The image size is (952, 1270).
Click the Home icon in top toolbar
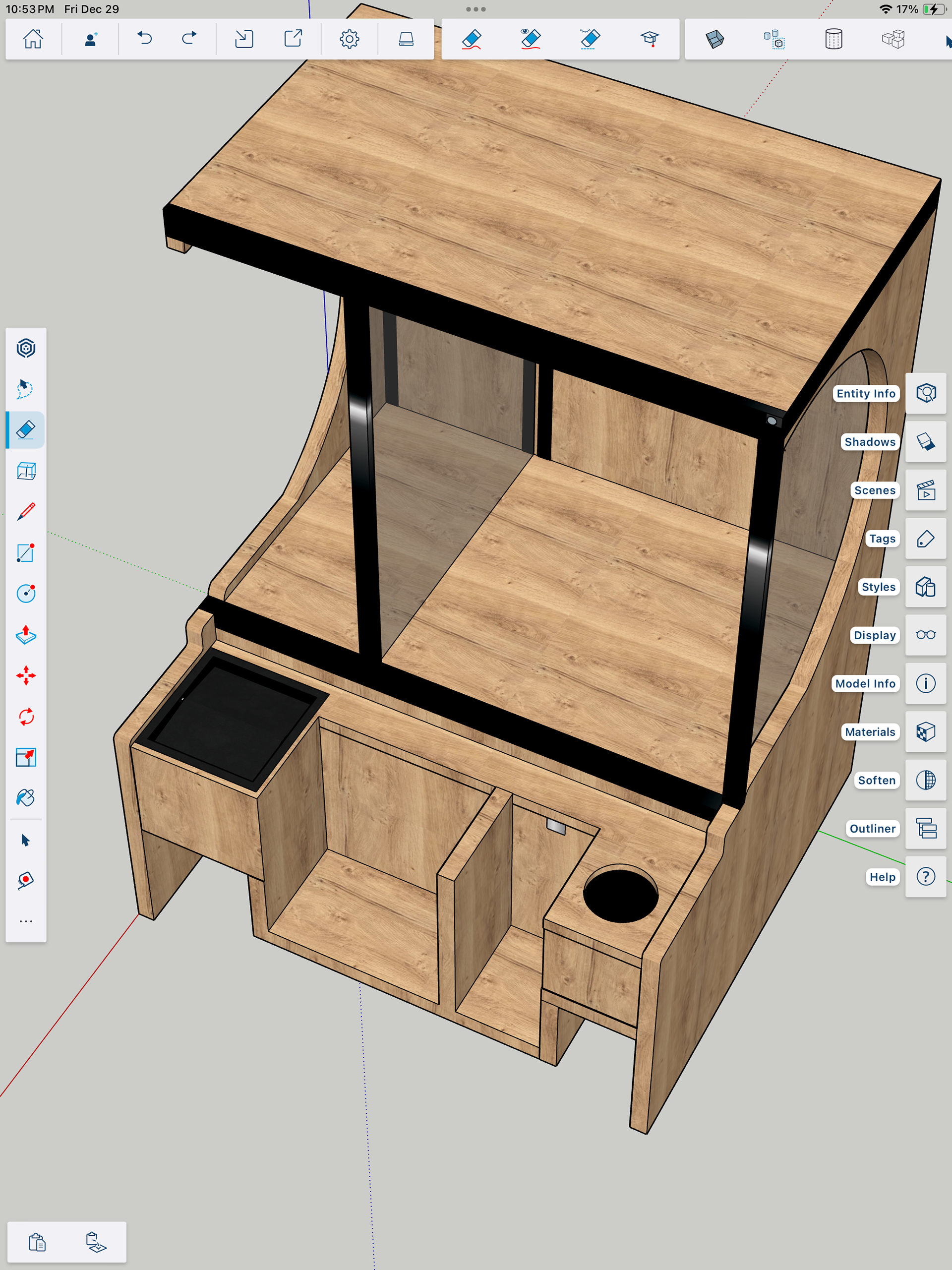(33, 39)
